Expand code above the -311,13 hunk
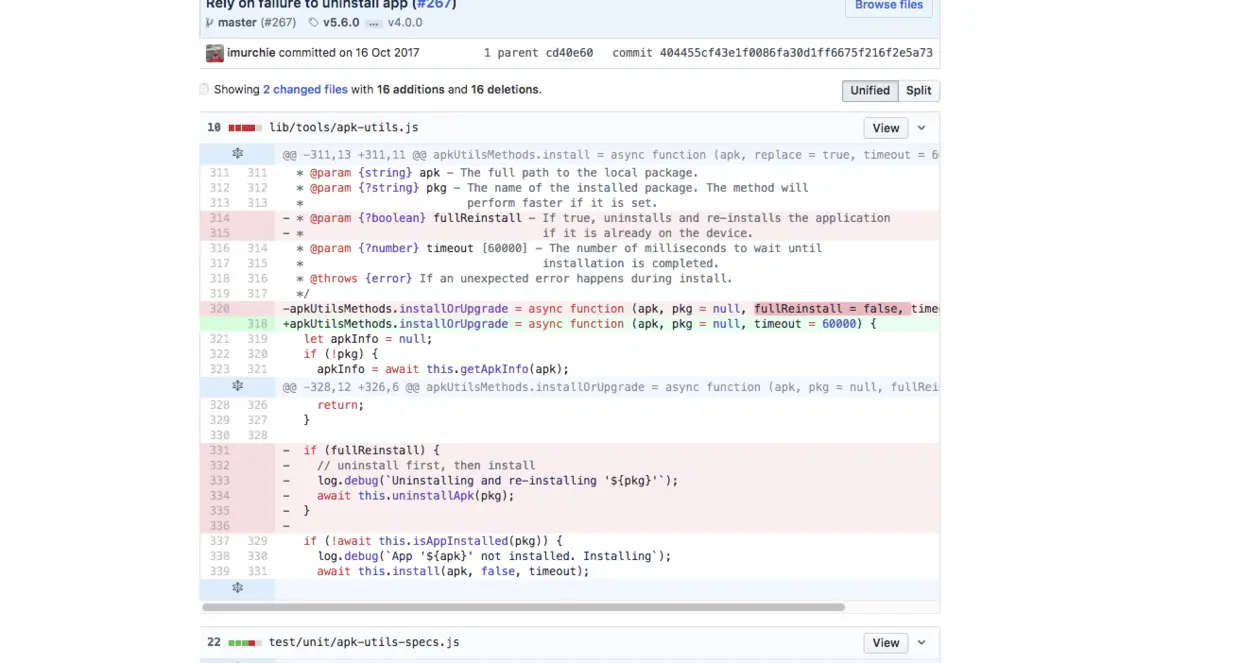This screenshot has height=663, width=1240. [237, 154]
